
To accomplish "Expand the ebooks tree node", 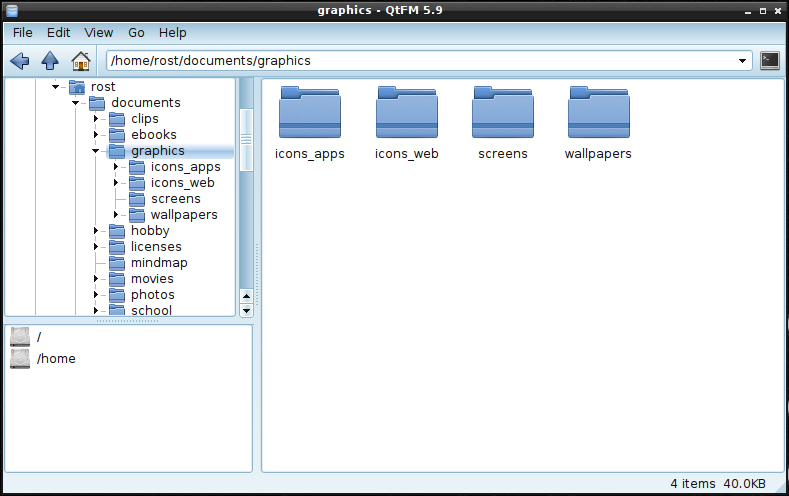I will 96,135.
